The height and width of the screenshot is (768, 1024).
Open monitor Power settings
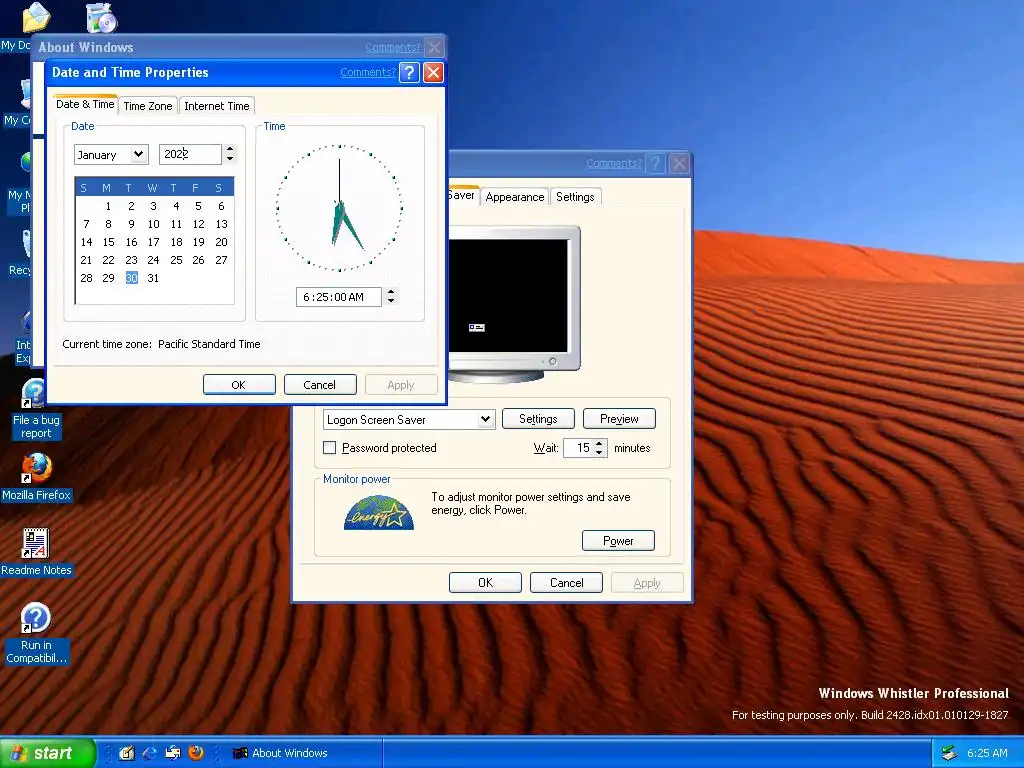[x=618, y=541]
